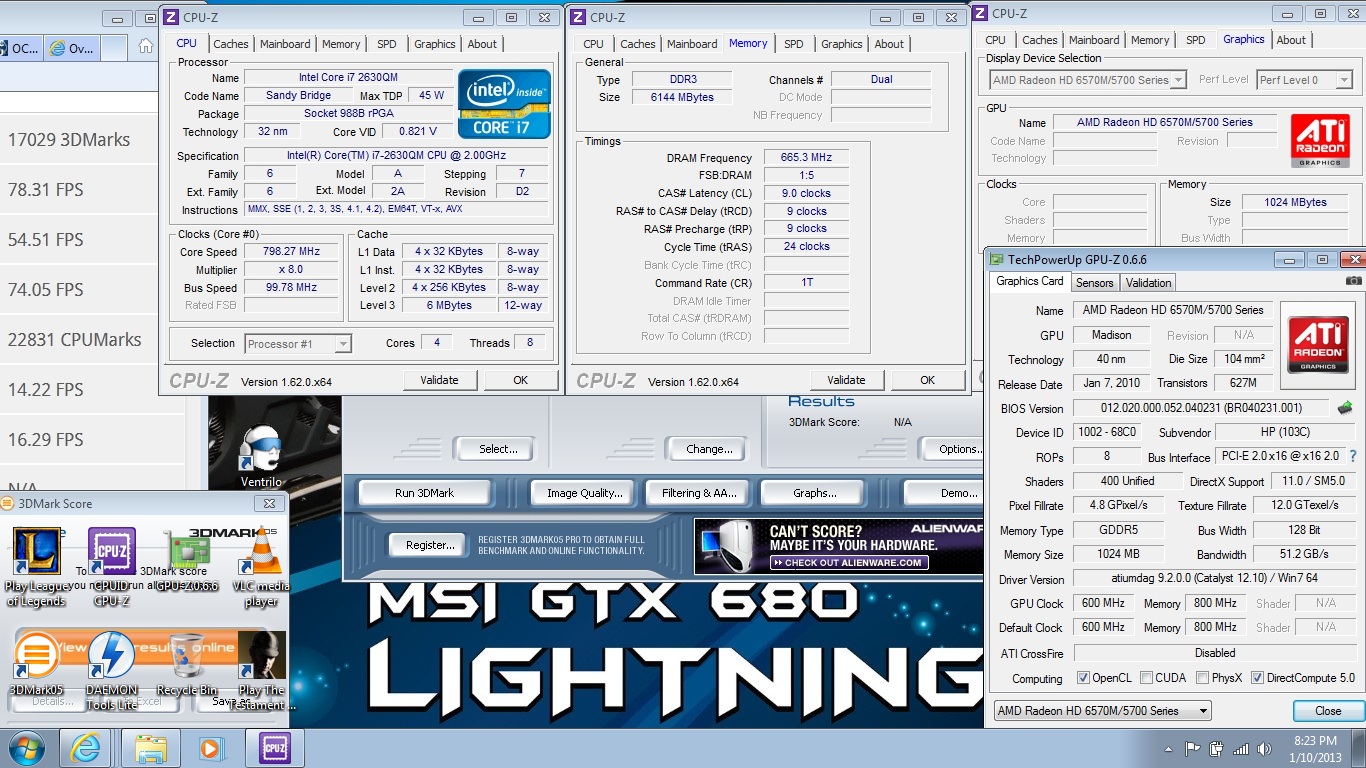1366x768 pixels.
Task: Click the Change... button in 3DMark05
Action: 709,449
